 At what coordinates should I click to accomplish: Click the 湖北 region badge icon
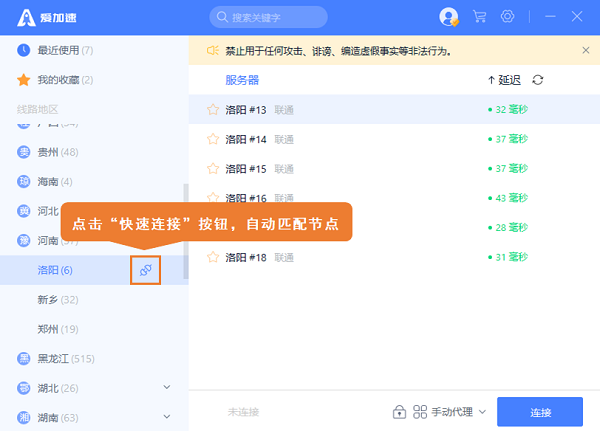pos(24,388)
